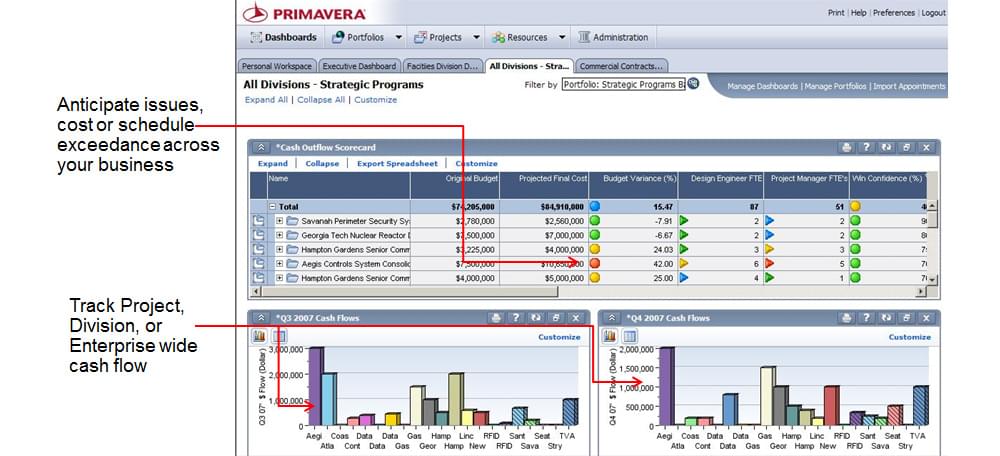Image resolution: width=1000 pixels, height=456 pixels.
Task: Print the Q3 2007 Cash Flows portlet
Action: [x=496, y=318]
